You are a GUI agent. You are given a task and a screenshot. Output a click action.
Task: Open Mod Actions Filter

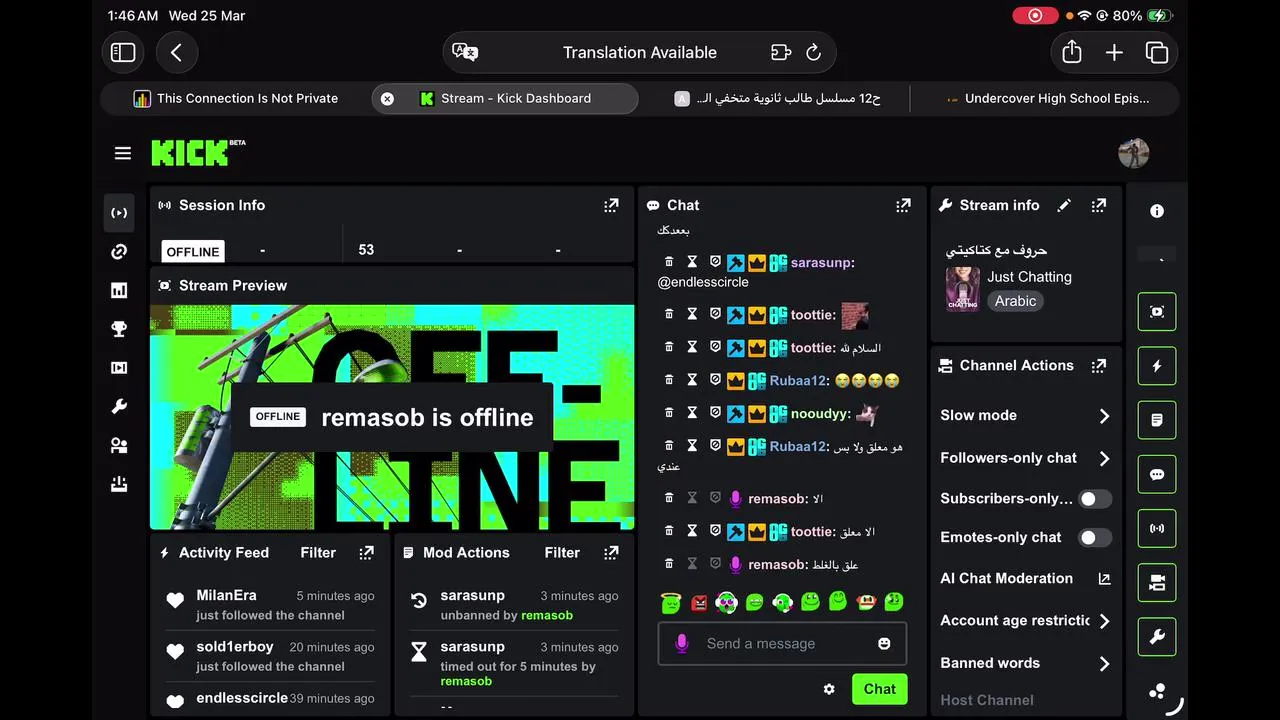pyautogui.click(x=562, y=552)
